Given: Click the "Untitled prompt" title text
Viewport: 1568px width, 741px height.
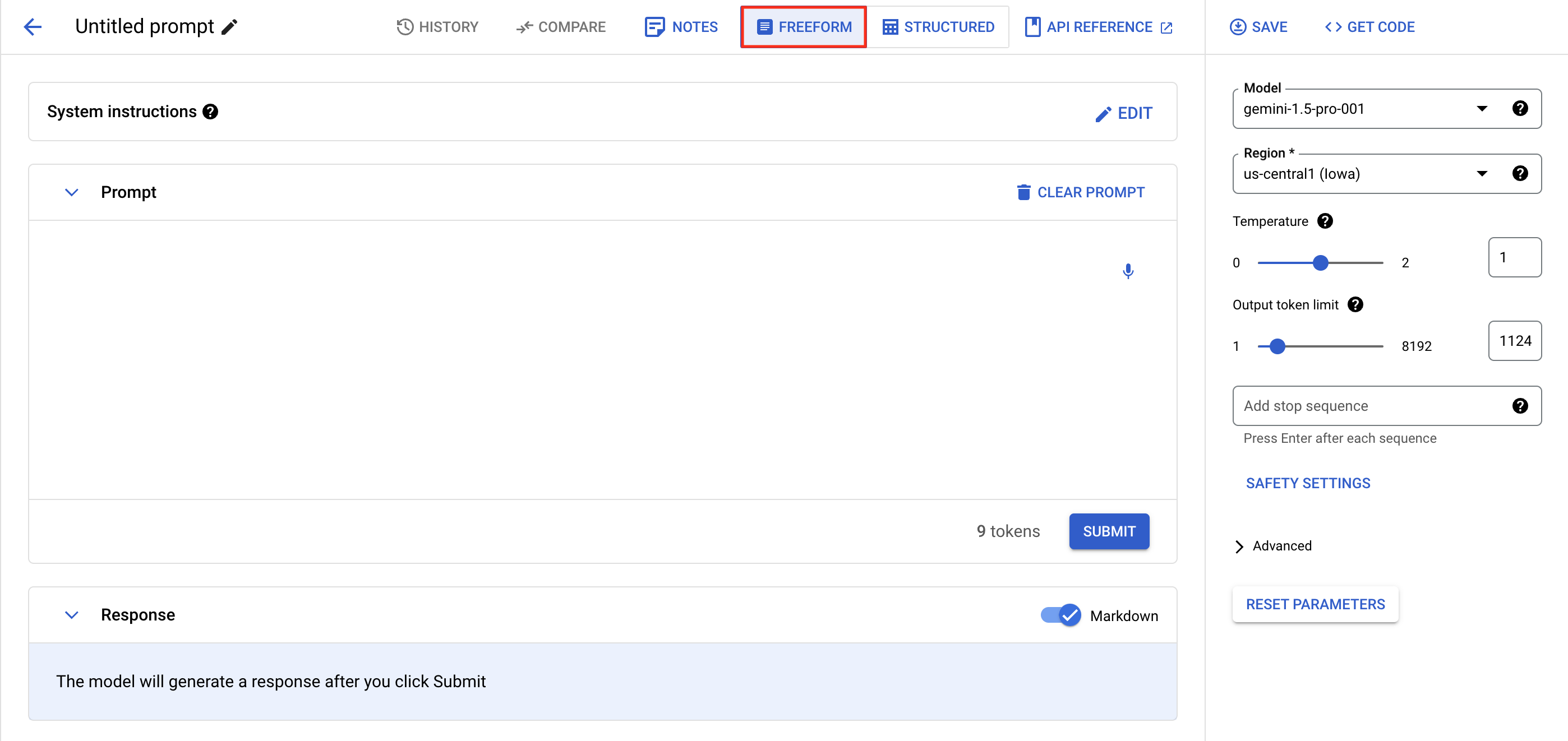Looking at the screenshot, I should tap(144, 26).
